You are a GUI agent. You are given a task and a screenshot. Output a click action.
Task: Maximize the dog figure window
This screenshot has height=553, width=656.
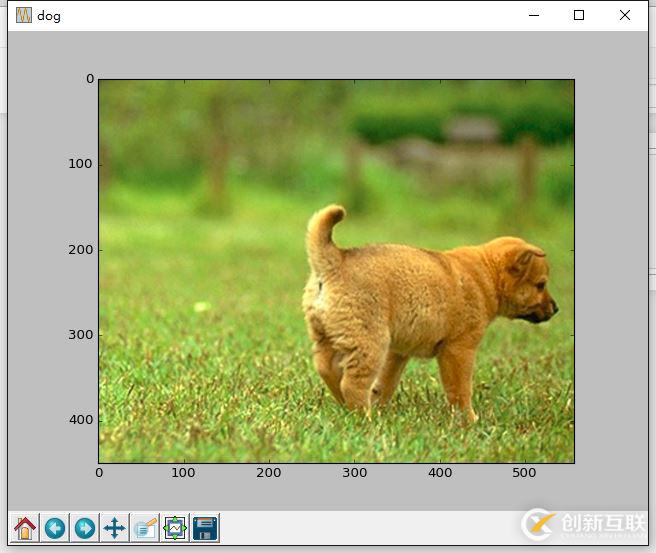click(x=579, y=15)
